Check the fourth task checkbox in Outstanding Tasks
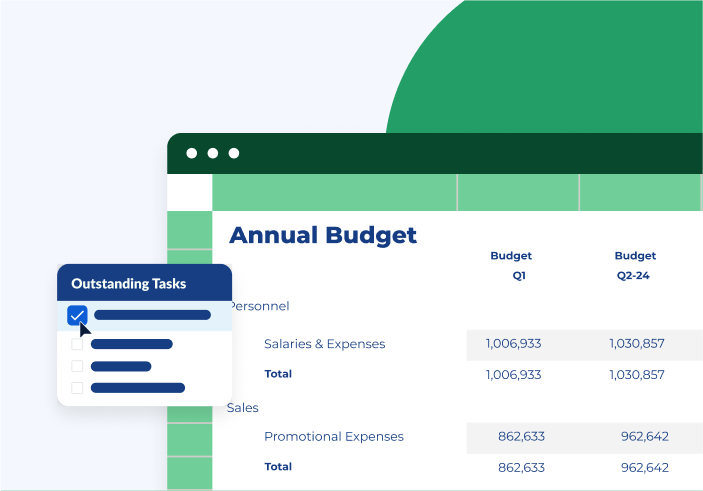 [77, 387]
